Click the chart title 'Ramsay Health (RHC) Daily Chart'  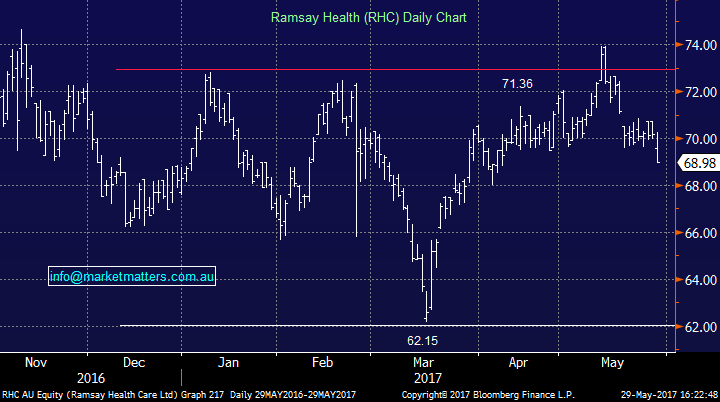pos(369,17)
